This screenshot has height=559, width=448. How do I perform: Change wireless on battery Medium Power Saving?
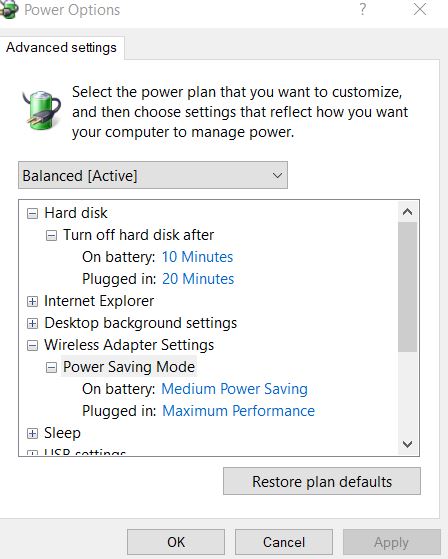tap(235, 389)
